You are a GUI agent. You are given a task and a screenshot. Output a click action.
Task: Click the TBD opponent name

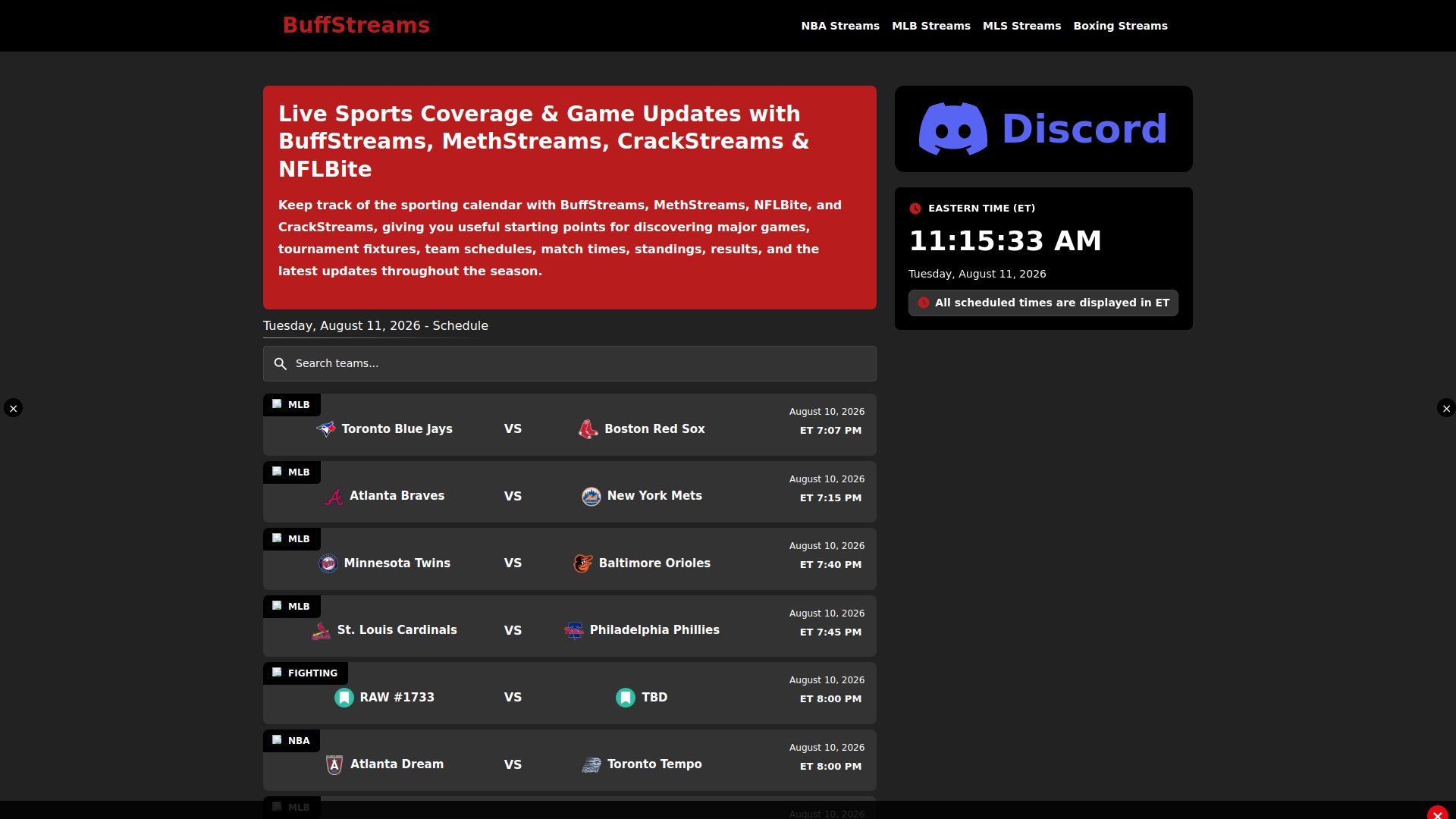pos(654,698)
